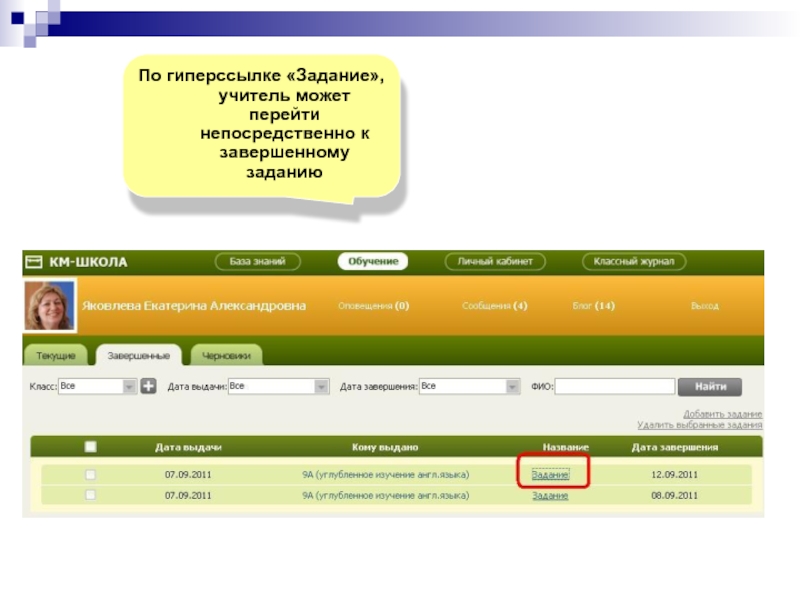Open Сообщения (4)
This screenshot has width=800, height=600.
pyautogui.click(x=494, y=306)
